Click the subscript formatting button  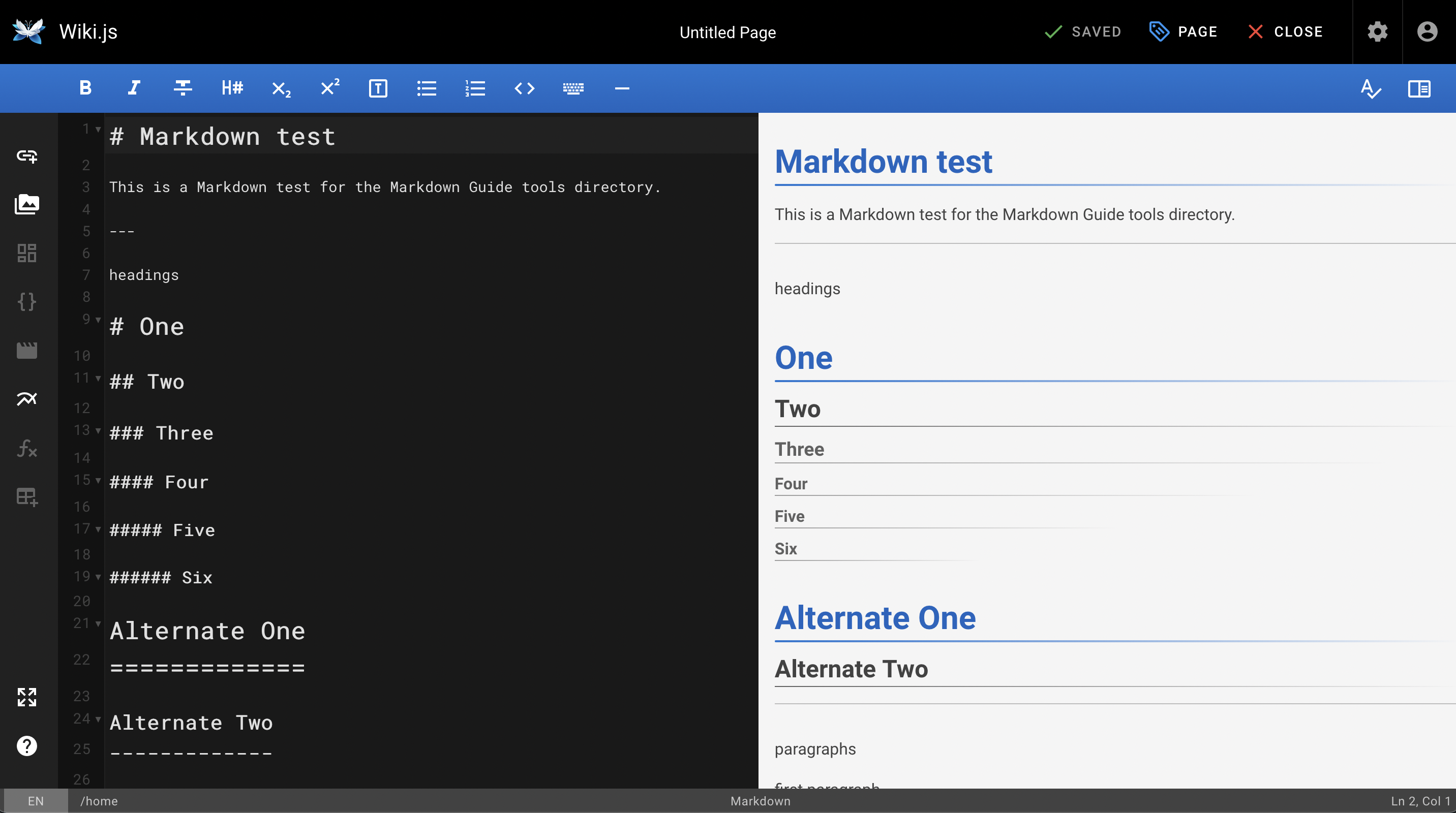[x=281, y=87]
